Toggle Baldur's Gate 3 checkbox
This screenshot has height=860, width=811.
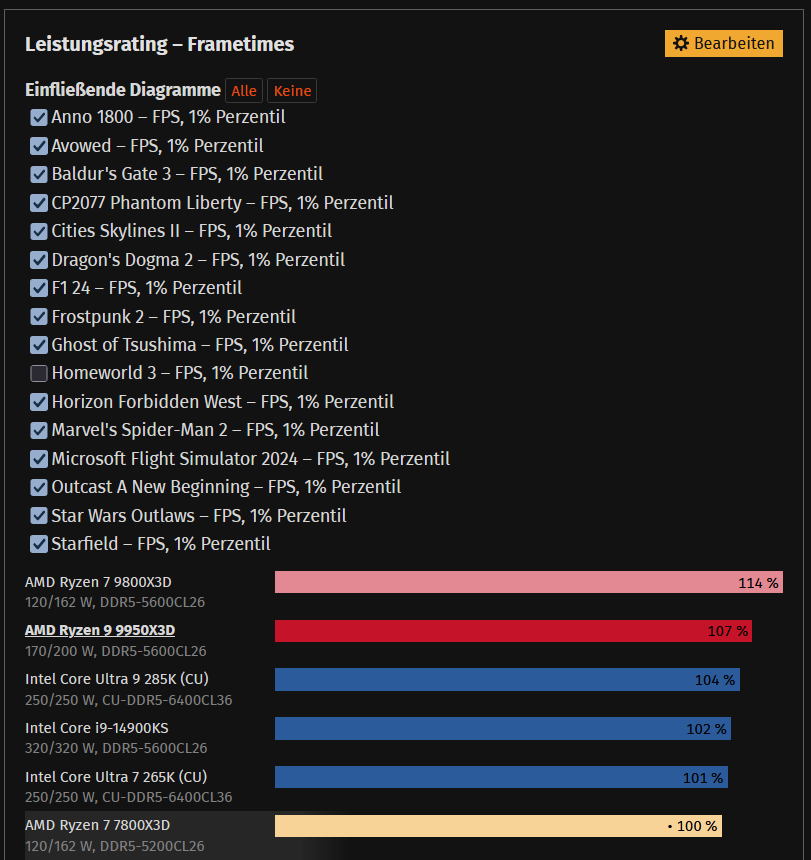pos(39,174)
